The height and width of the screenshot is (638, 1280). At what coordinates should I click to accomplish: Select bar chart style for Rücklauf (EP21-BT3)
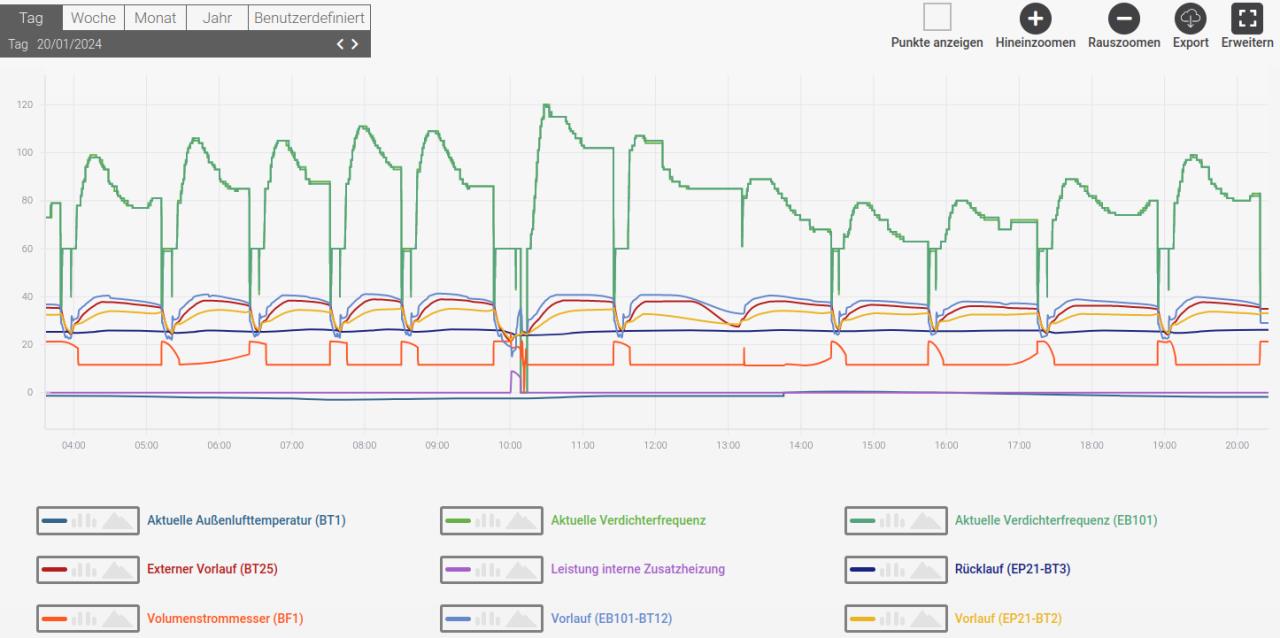[x=893, y=569]
